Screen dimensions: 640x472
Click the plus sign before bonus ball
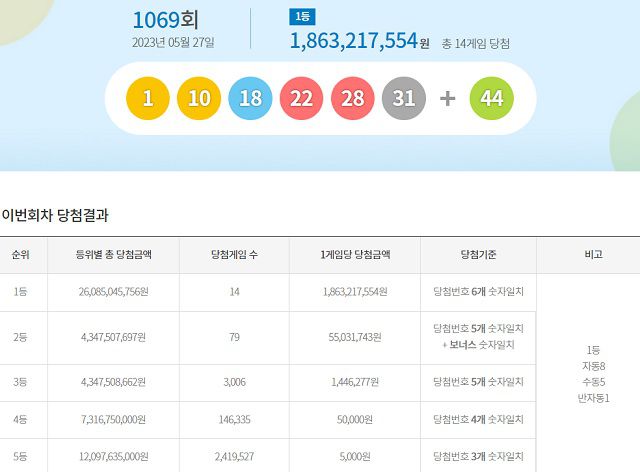(x=447, y=98)
